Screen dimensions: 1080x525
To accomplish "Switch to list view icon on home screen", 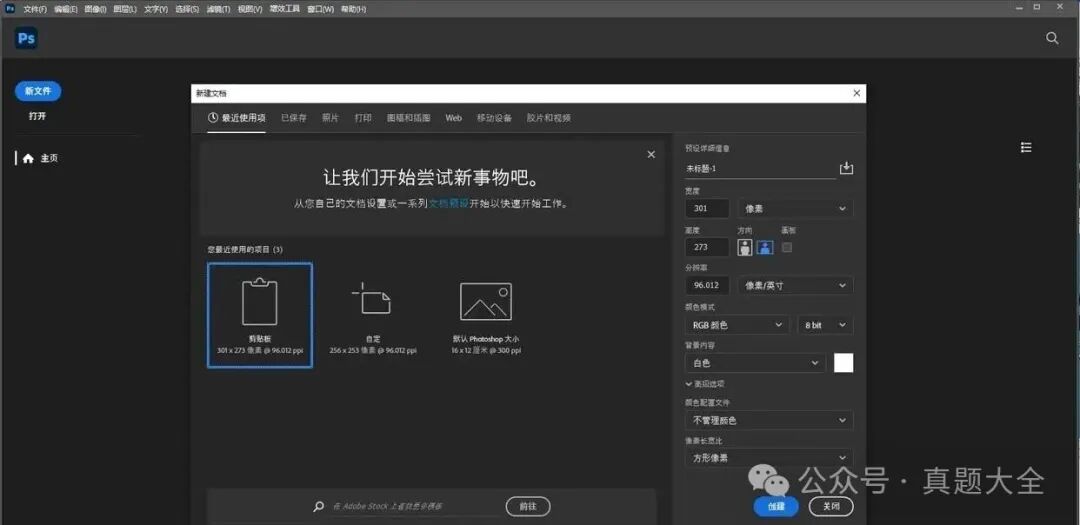I will (x=1026, y=147).
